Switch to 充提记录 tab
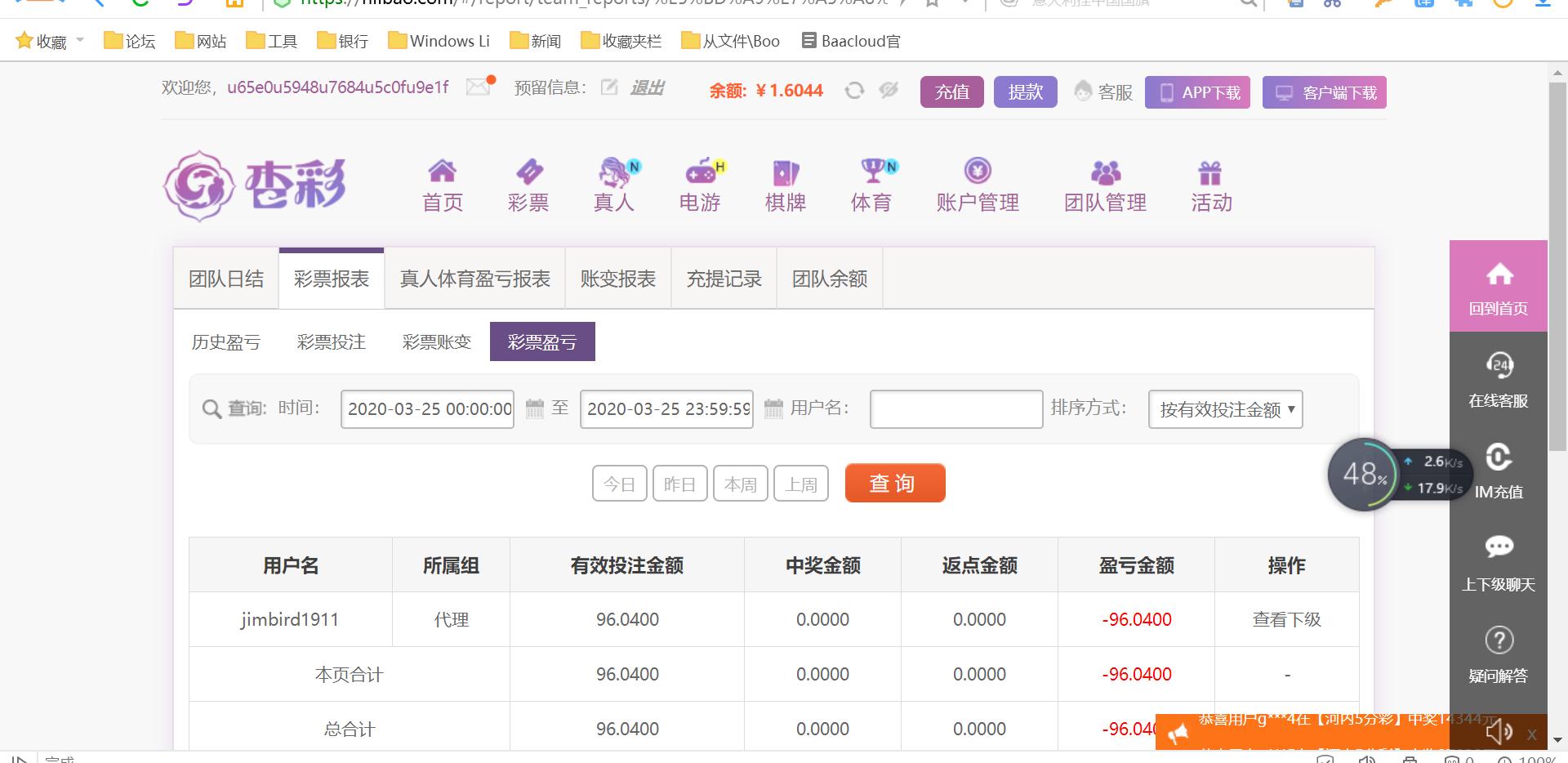The height and width of the screenshot is (763, 1568). click(x=724, y=279)
